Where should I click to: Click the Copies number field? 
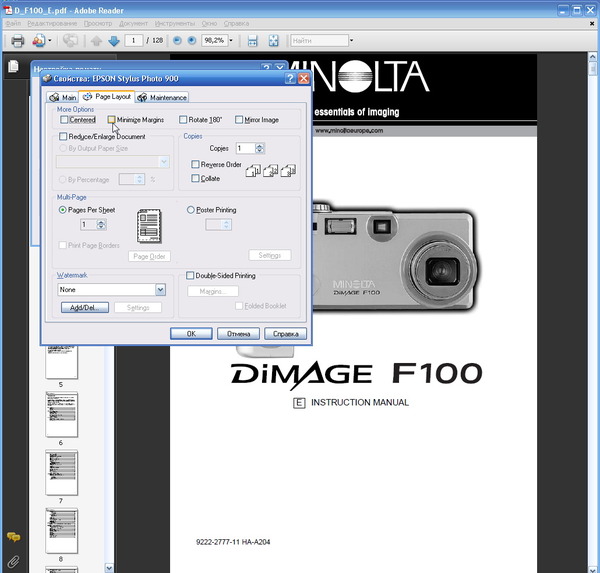245,148
